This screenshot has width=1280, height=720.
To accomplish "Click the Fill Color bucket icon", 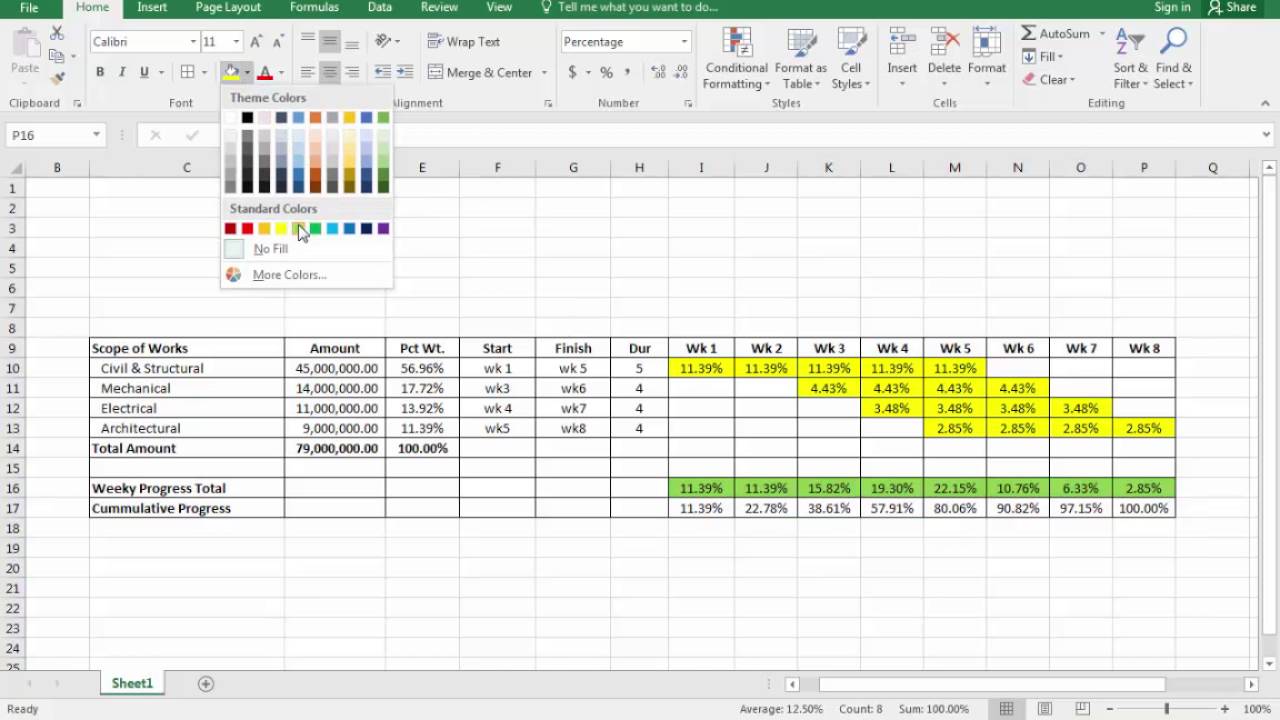I will (x=231, y=72).
